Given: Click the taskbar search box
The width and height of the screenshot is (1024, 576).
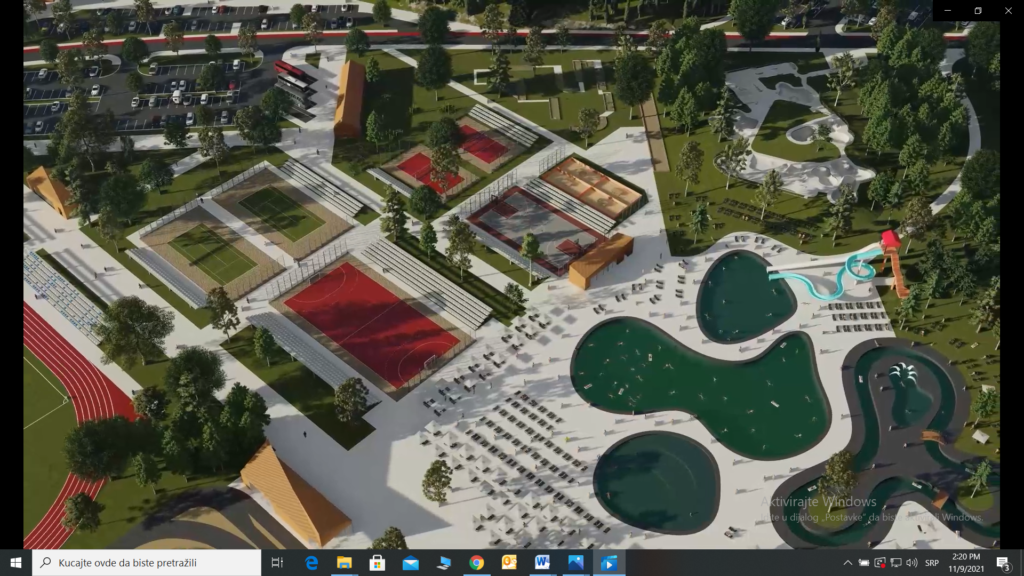Looking at the screenshot, I should pos(146,562).
